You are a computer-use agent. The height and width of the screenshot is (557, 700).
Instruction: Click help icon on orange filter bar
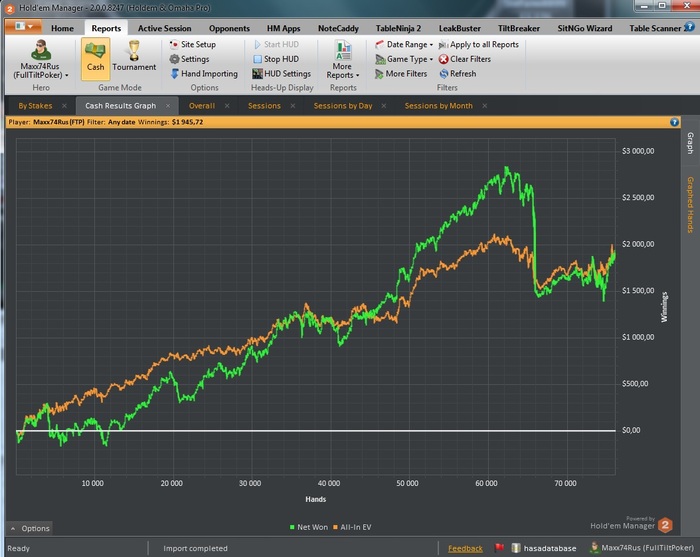674,122
